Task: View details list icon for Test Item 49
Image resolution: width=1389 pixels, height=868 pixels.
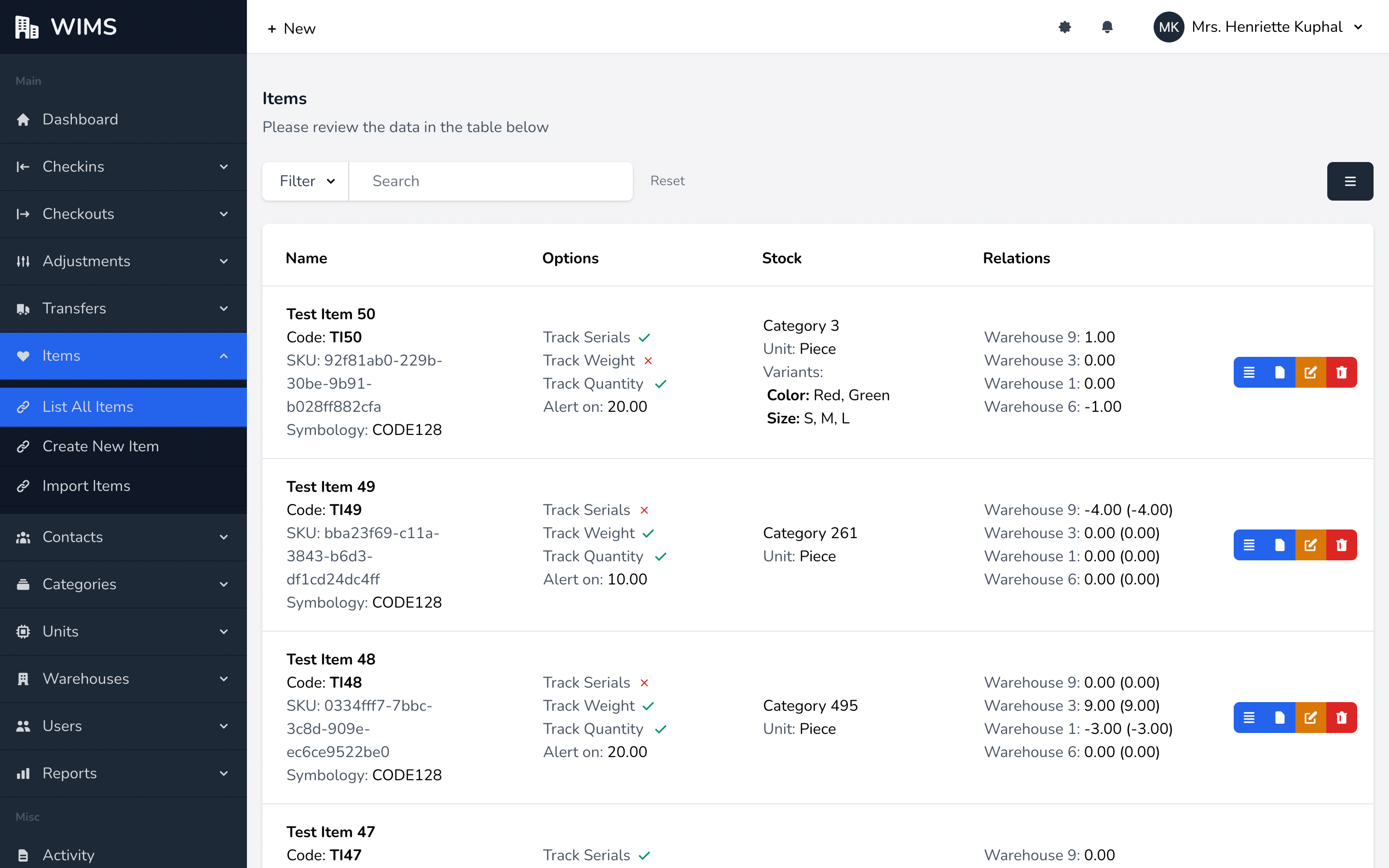Action: click(1249, 545)
